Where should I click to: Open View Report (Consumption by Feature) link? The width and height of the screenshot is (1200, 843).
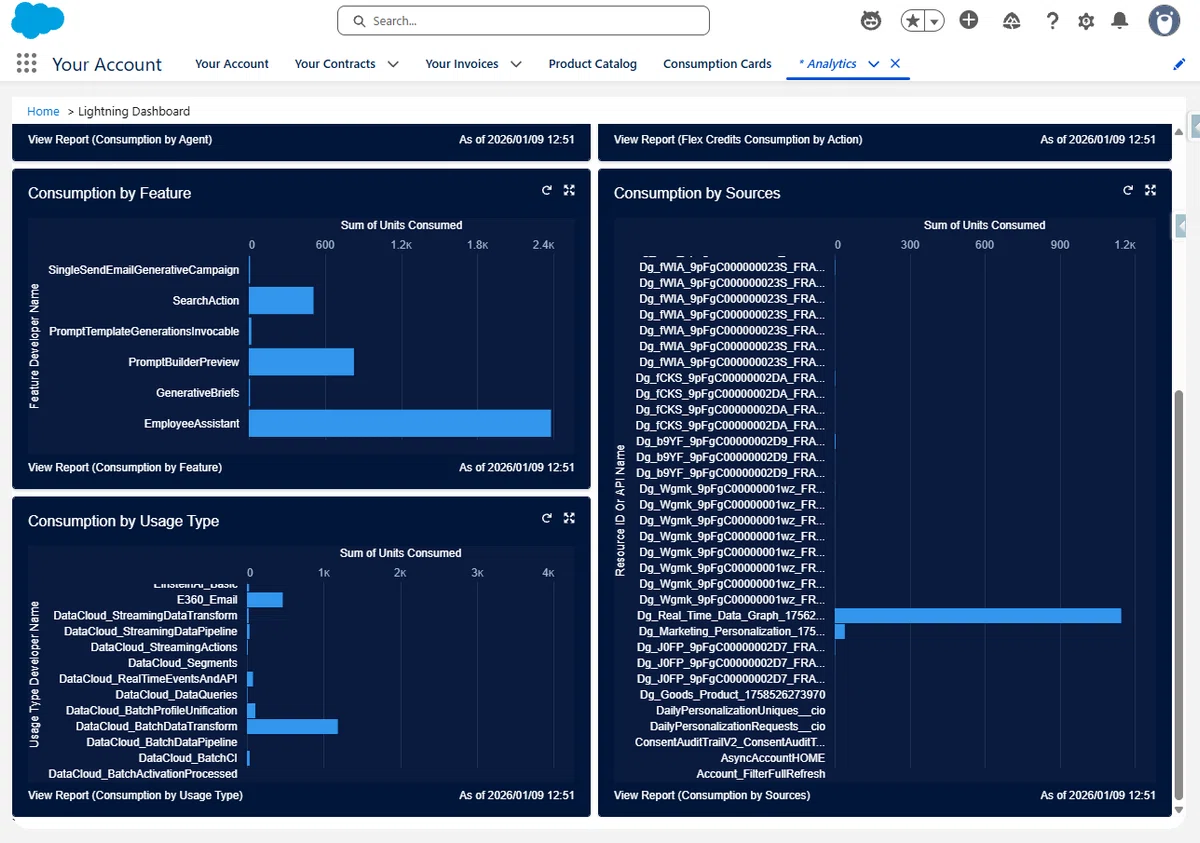click(x=125, y=467)
